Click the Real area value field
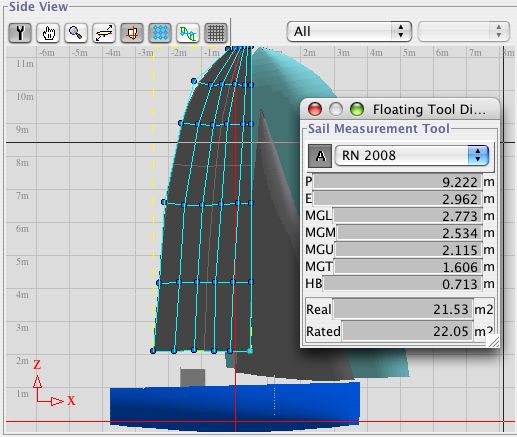Image resolution: width=517 pixels, height=437 pixels. [403, 309]
